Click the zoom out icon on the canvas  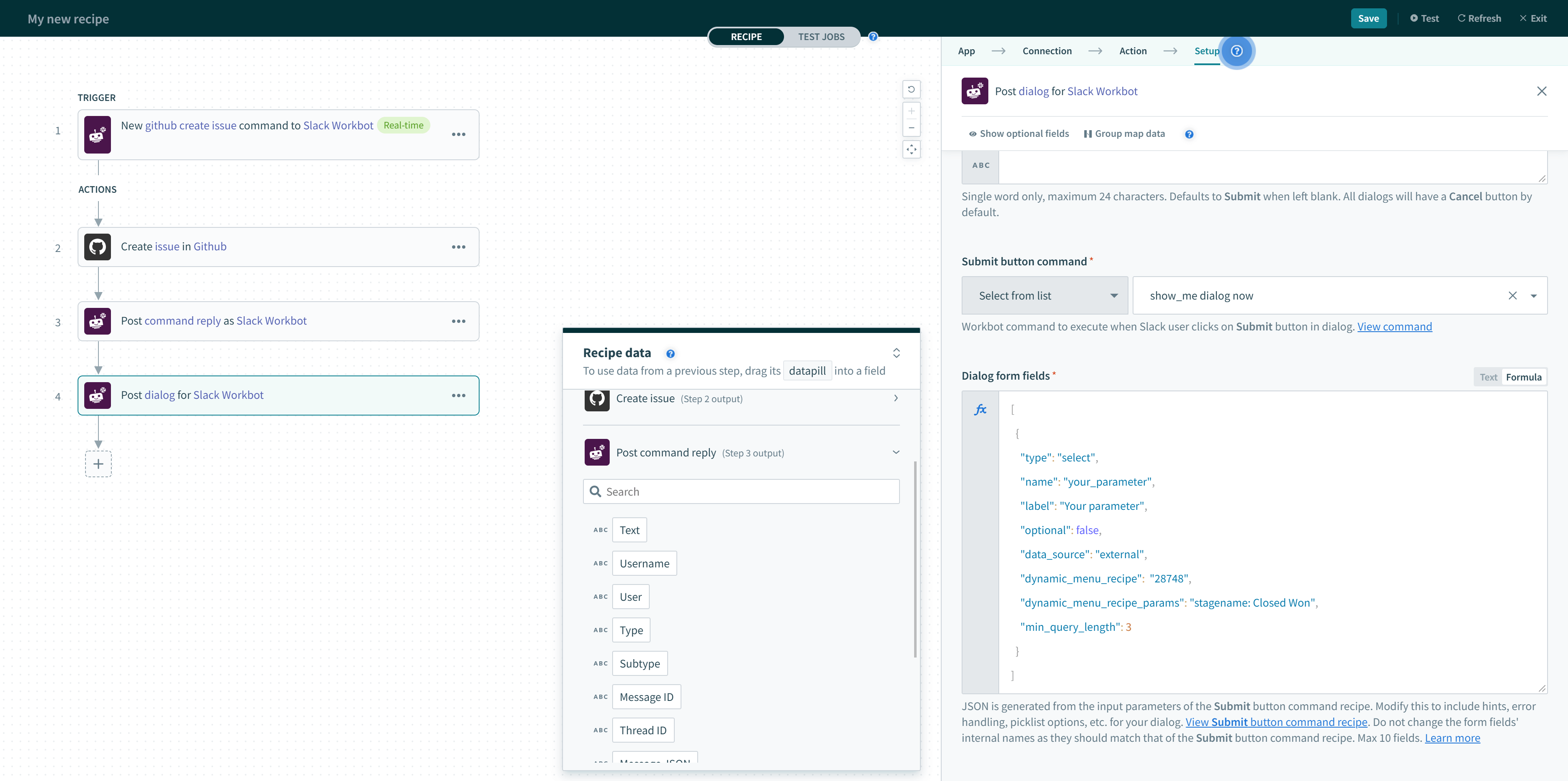tap(911, 128)
